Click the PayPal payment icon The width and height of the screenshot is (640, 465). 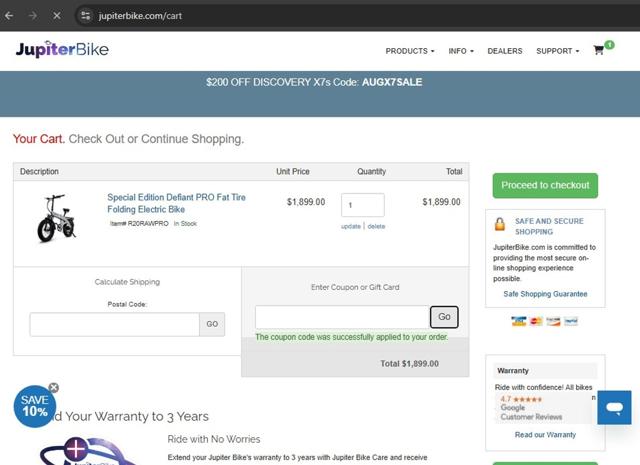(x=571, y=321)
